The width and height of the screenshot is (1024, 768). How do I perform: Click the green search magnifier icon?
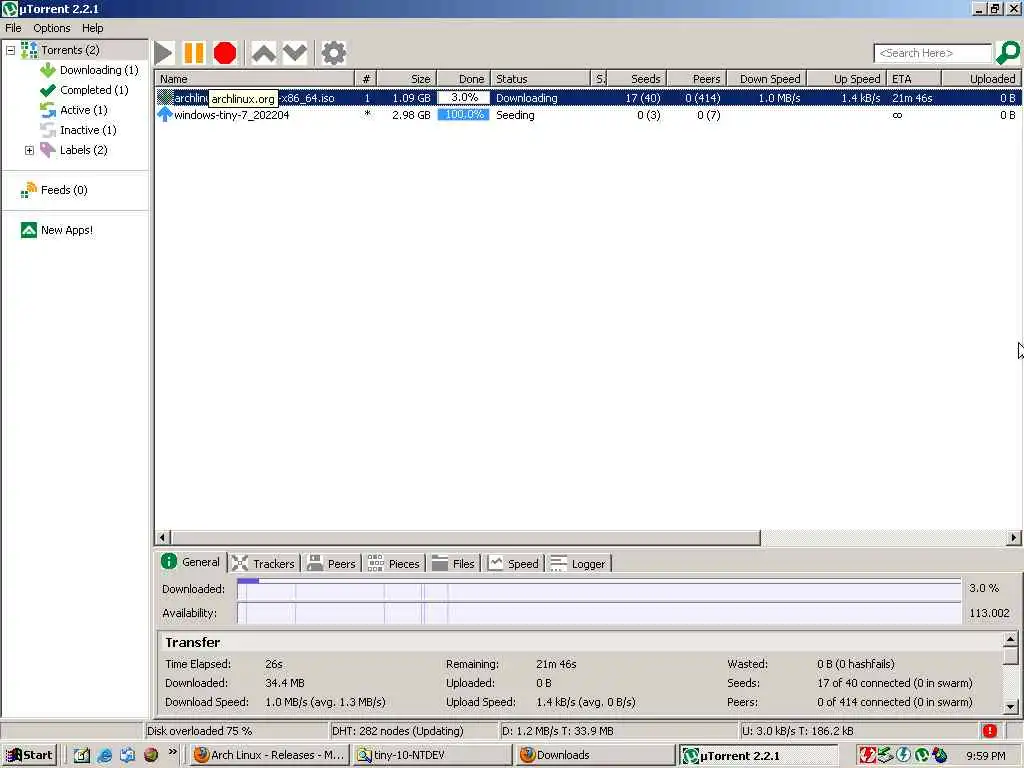pyautogui.click(x=1008, y=53)
